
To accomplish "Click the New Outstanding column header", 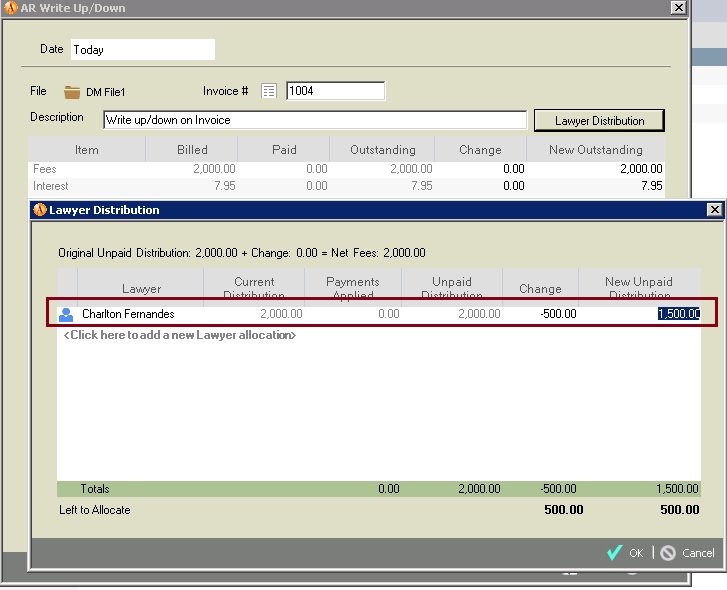I will [x=596, y=149].
